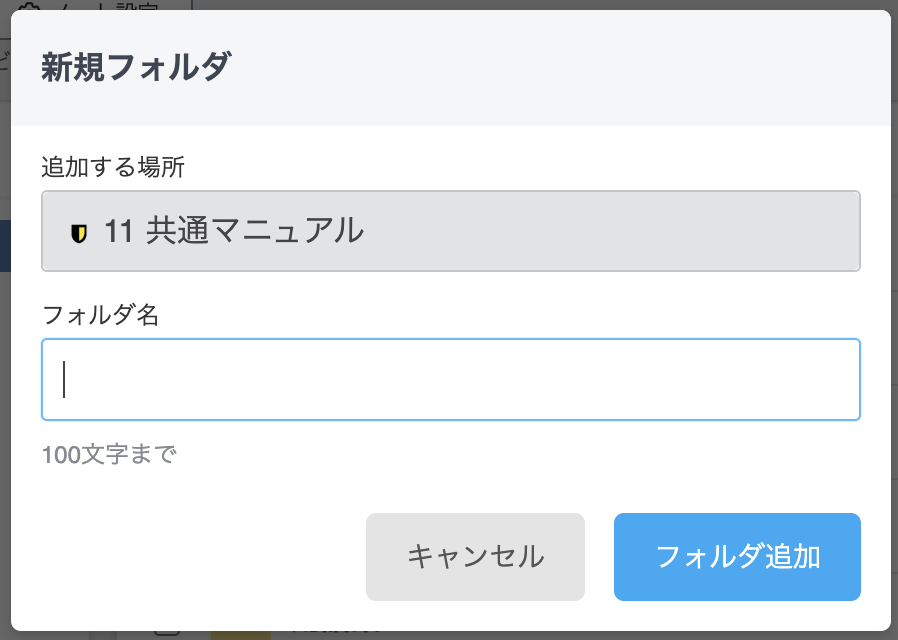This screenshot has width=898, height=640.
Task: Click the 追加する場所 label
Action: point(113,167)
